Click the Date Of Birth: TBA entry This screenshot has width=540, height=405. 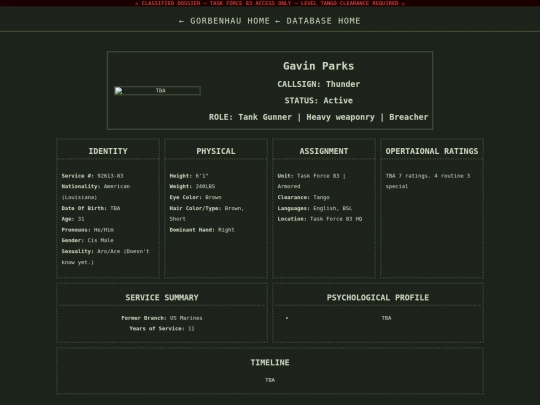pyautogui.click(x=91, y=208)
